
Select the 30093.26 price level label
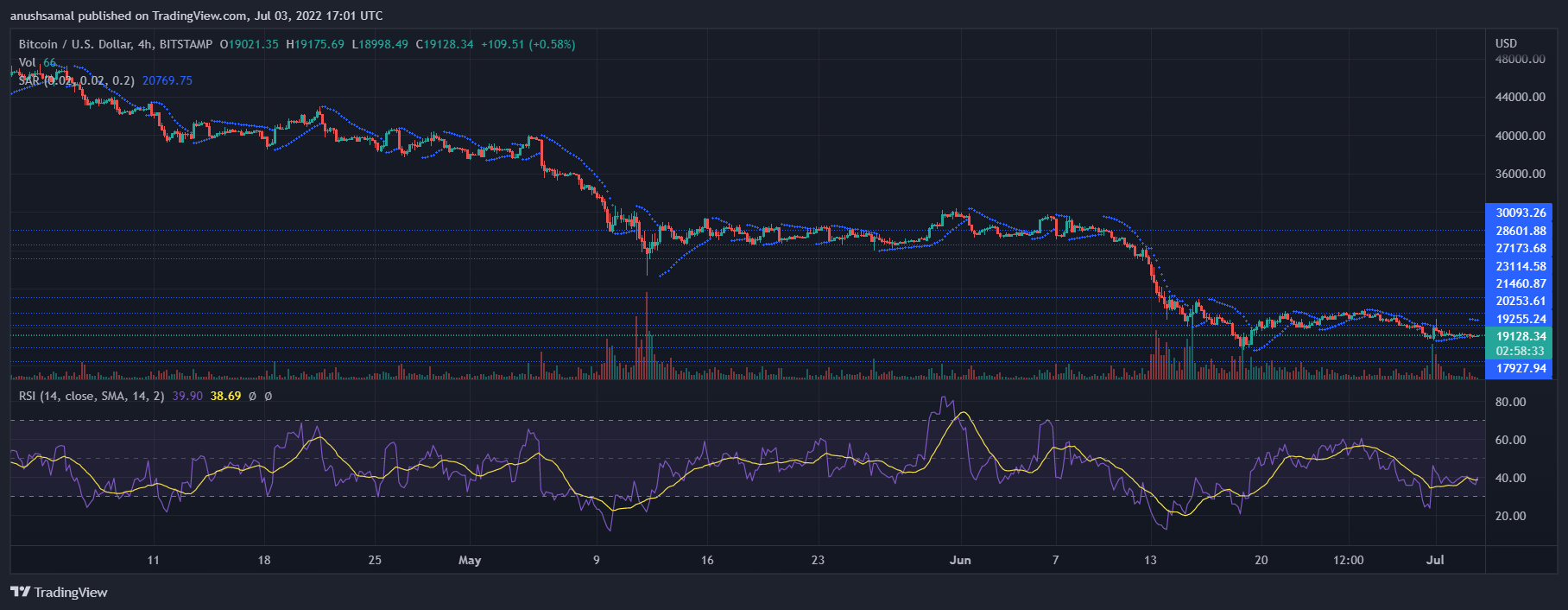click(1521, 213)
